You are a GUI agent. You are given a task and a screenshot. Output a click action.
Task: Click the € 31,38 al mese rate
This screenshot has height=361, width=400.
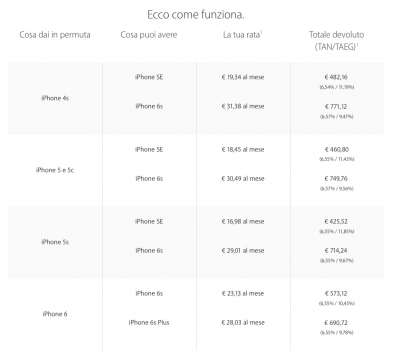(x=243, y=106)
